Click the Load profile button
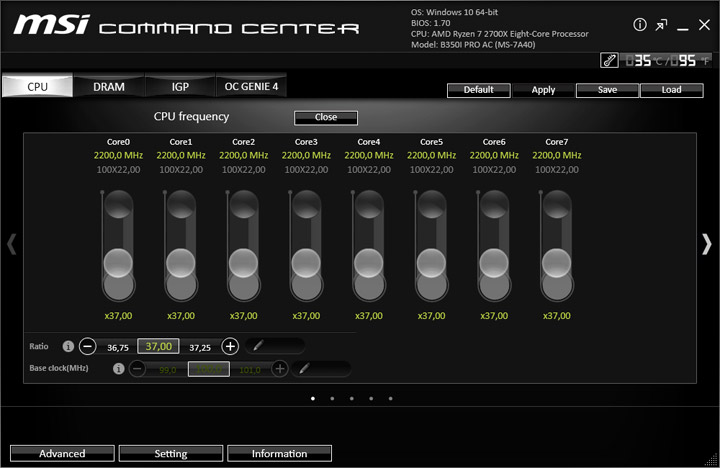 click(671, 90)
